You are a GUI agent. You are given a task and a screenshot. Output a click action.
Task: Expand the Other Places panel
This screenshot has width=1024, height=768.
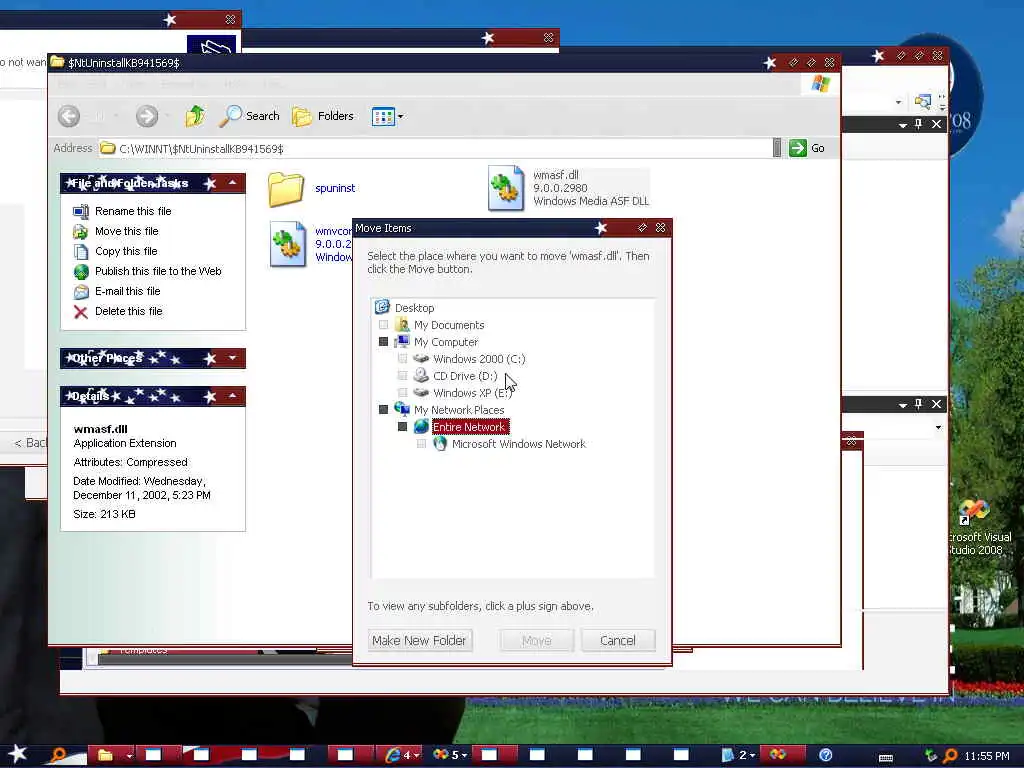[232, 358]
